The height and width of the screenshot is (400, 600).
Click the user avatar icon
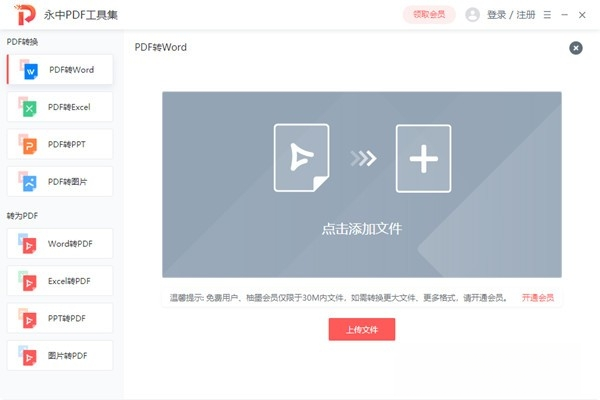point(473,15)
